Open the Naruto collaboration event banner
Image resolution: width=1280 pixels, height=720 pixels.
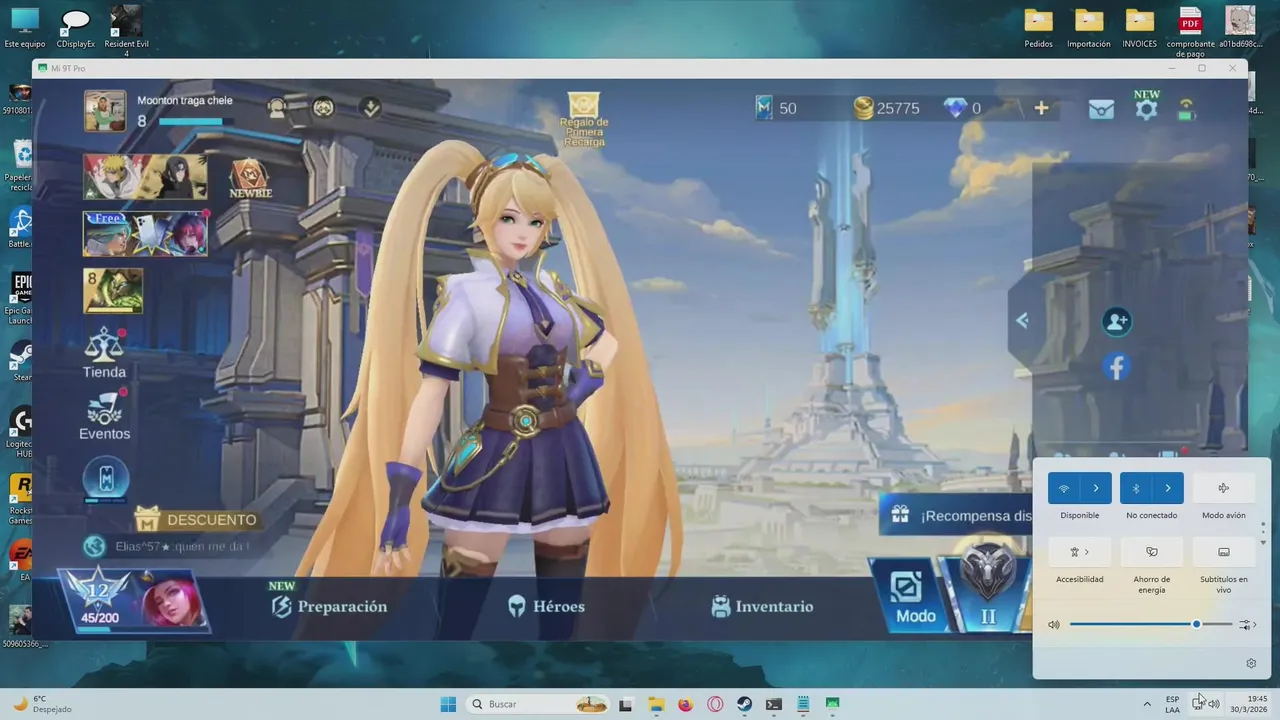[145, 177]
